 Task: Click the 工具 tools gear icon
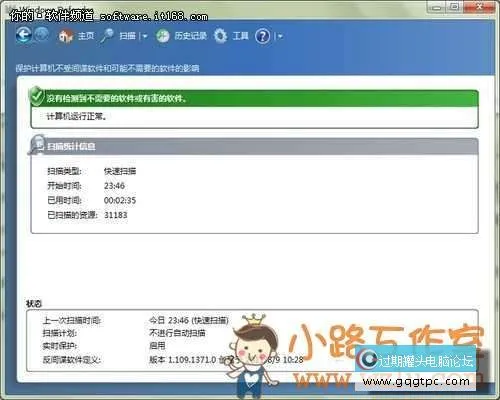pyautogui.click(x=220, y=36)
